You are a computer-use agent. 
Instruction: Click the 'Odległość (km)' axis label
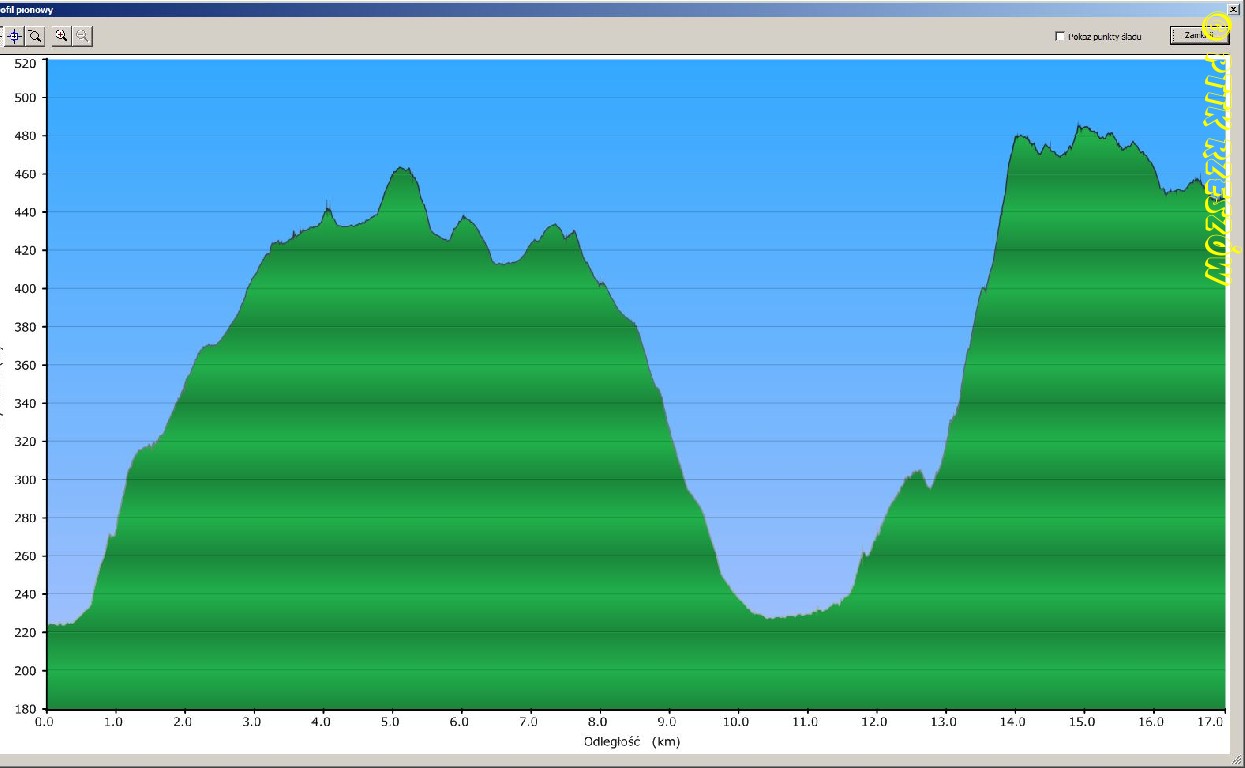631,742
